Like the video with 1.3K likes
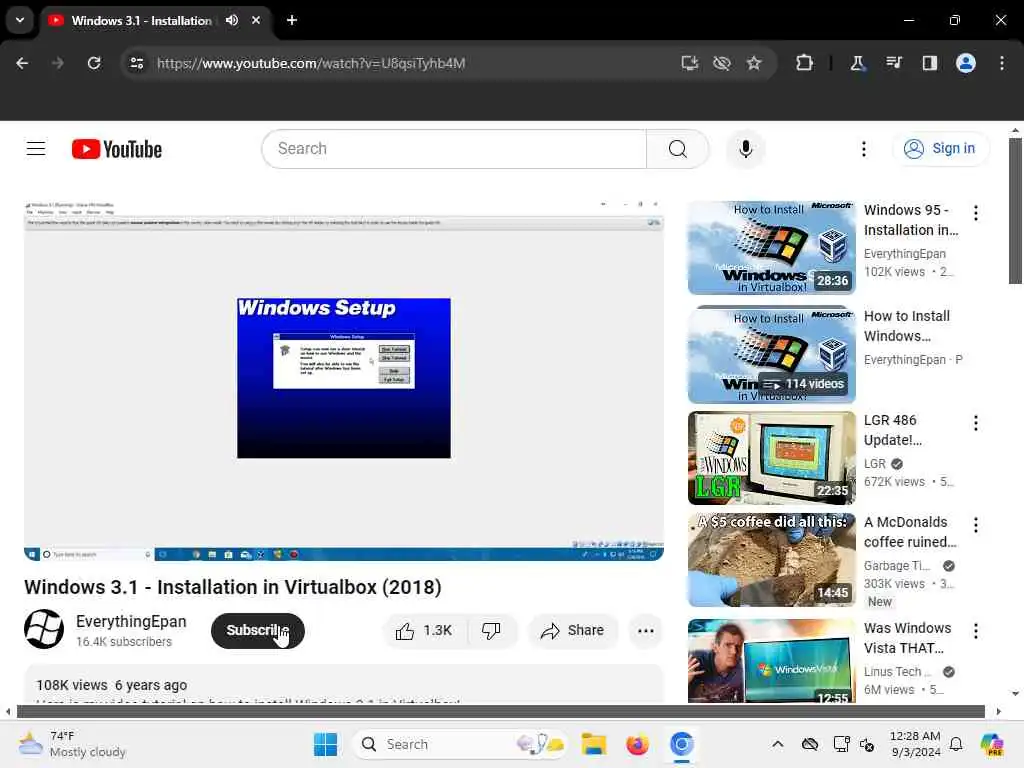Image resolution: width=1024 pixels, height=768 pixels. (x=424, y=631)
